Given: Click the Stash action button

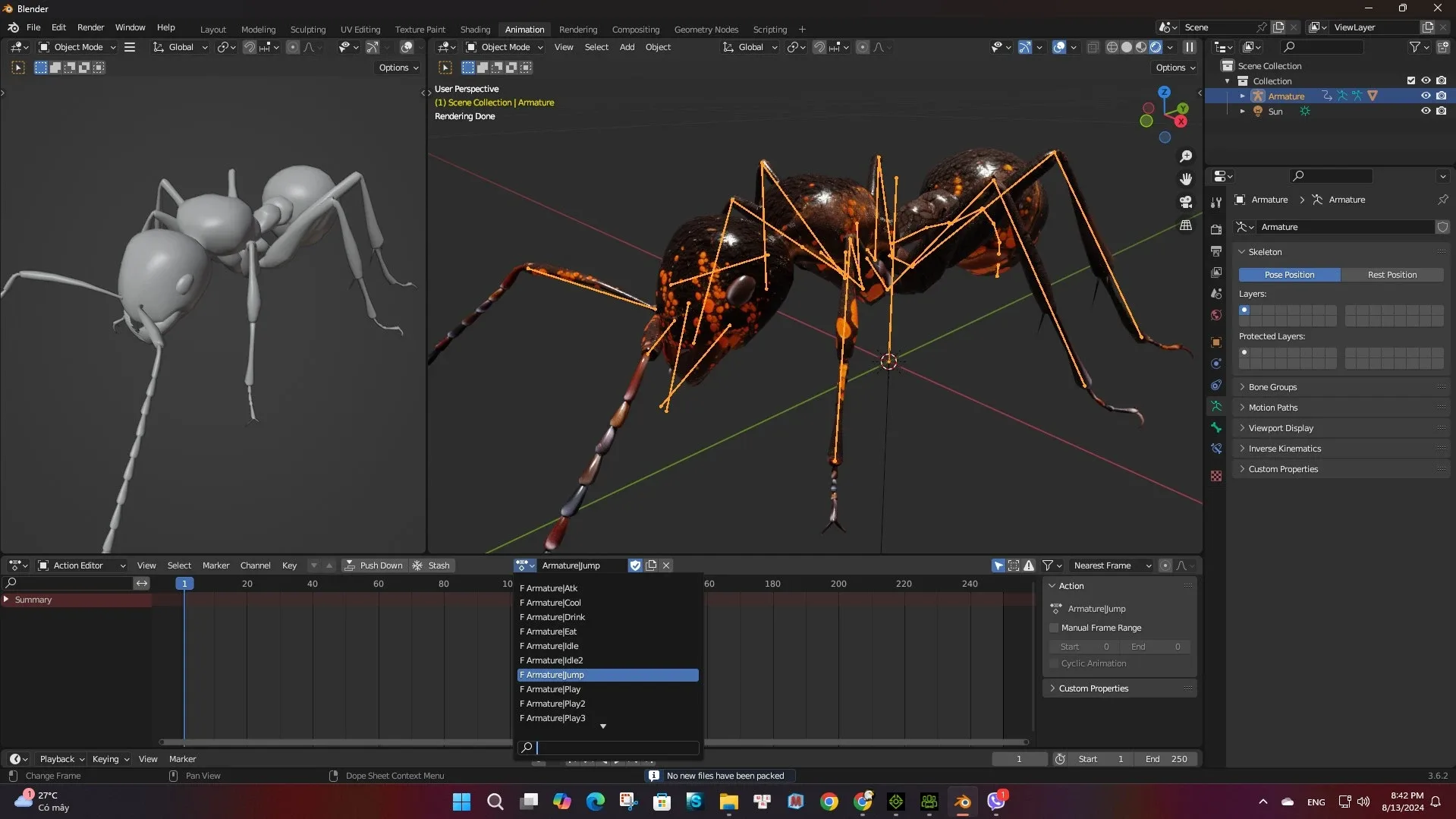Looking at the screenshot, I should point(432,565).
